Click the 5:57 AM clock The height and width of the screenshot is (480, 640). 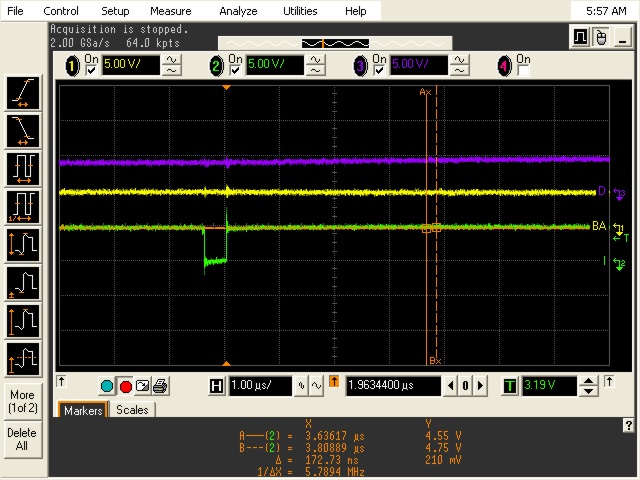(606, 11)
